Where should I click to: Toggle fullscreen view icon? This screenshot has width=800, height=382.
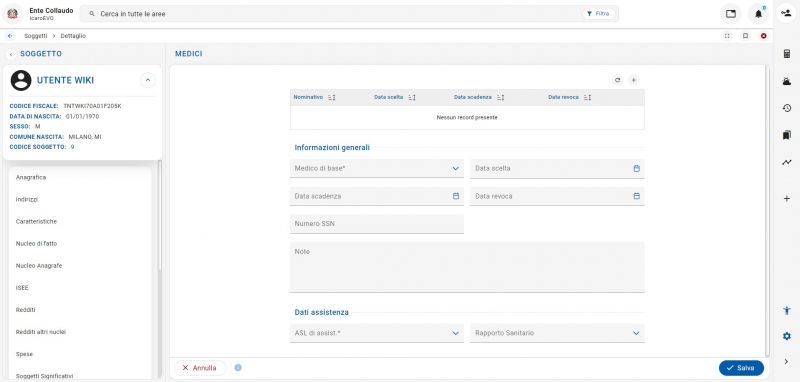[x=727, y=36]
